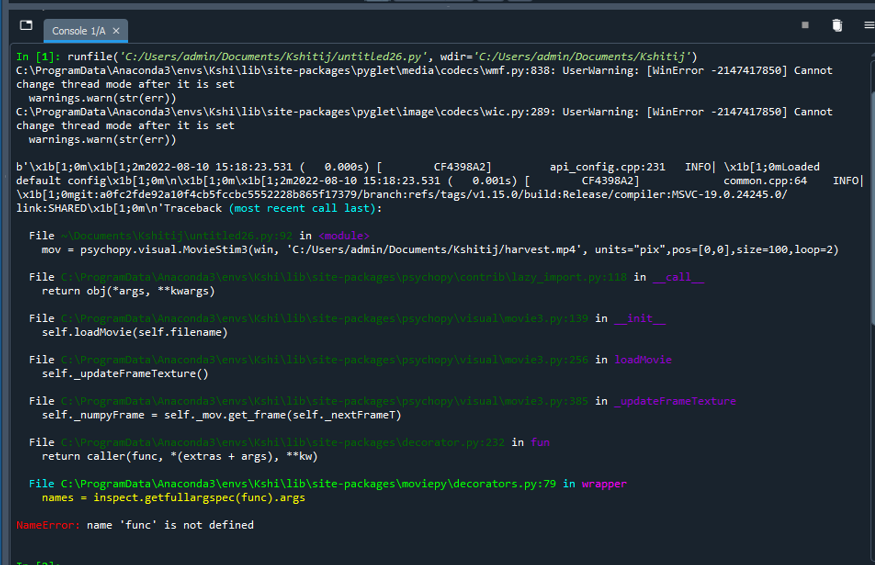875x565 pixels.
Task: Click the interrupt kernel stop square
Action: pyautogui.click(x=805, y=25)
